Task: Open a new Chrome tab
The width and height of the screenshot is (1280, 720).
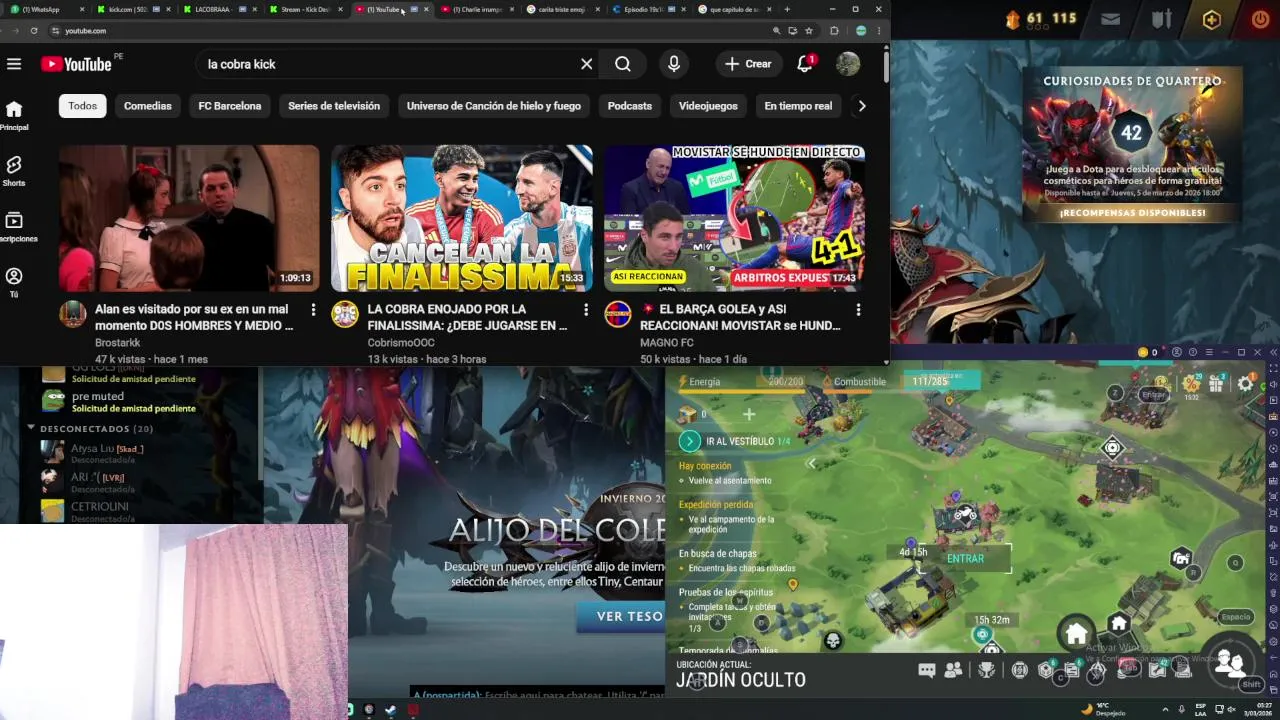Action: [787, 9]
